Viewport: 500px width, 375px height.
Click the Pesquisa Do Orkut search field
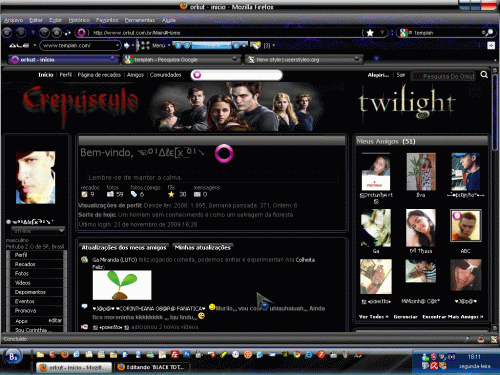[444, 76]
